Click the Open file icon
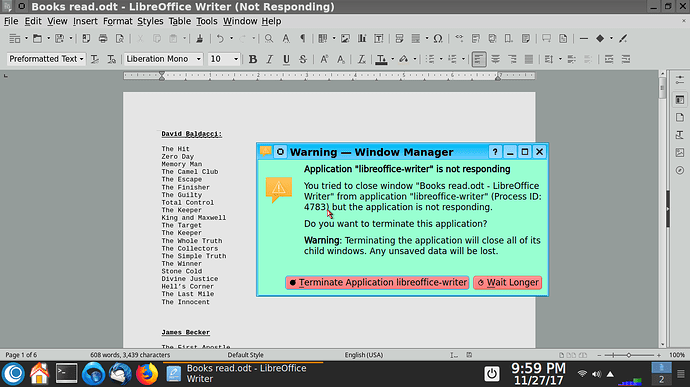This screenshot has width=690, height=387. pyautogui.click(x=37, y=39)
